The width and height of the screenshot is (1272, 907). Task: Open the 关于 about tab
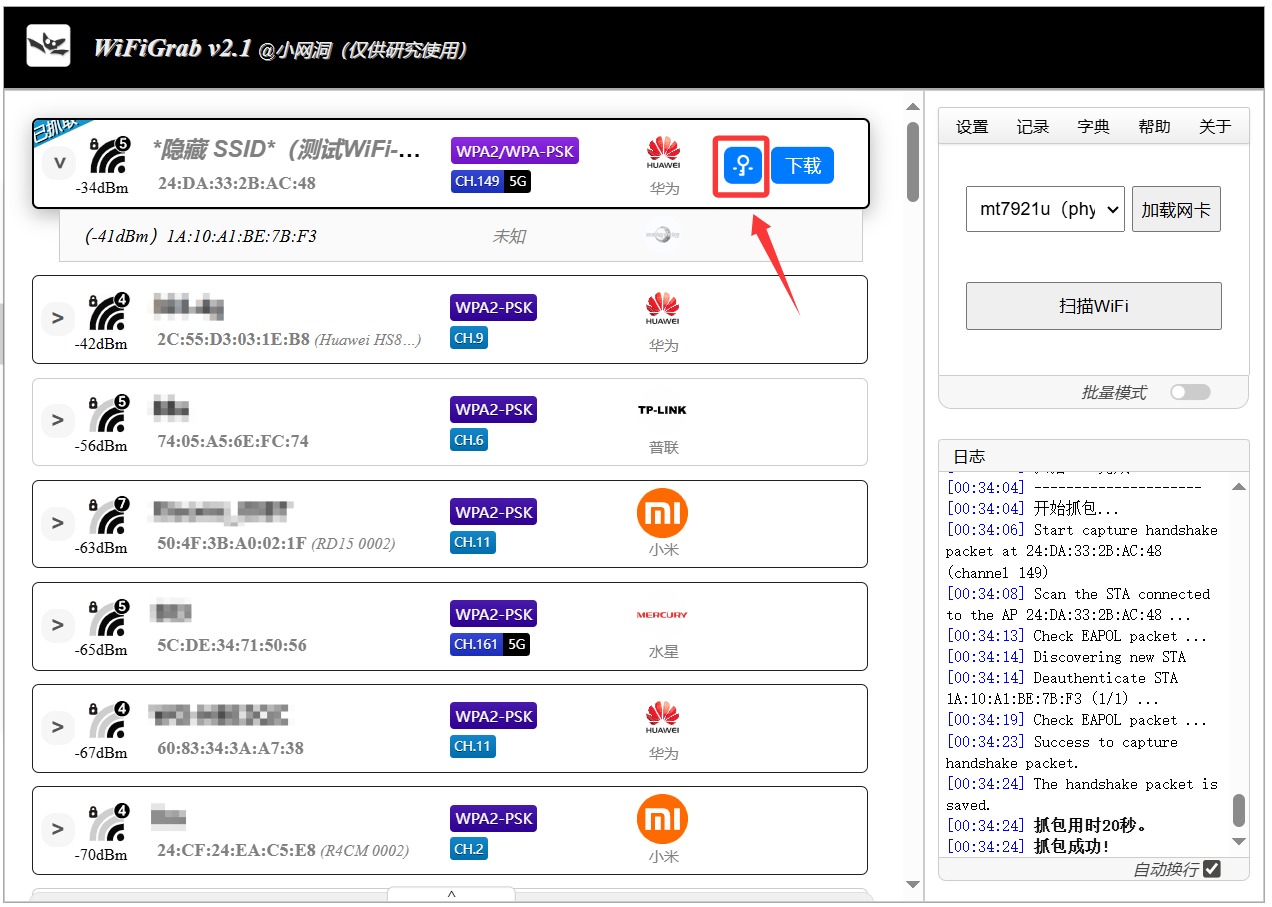coord(1215,126)
